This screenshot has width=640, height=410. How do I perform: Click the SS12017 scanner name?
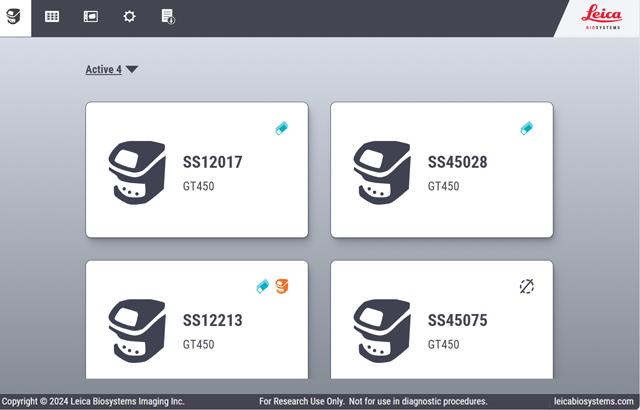(212, 162)
